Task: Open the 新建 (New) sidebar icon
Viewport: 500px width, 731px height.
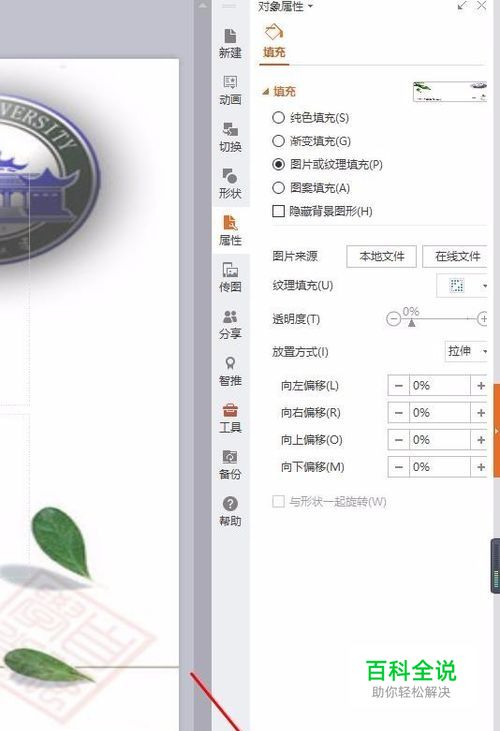Action: click(230, 44)
